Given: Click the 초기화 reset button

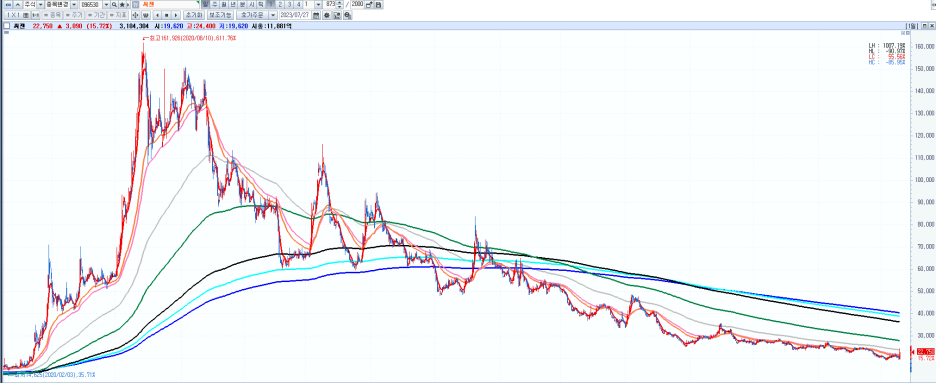Looking at the screenshot, I should pyautogui.click(x=193, y=15).
